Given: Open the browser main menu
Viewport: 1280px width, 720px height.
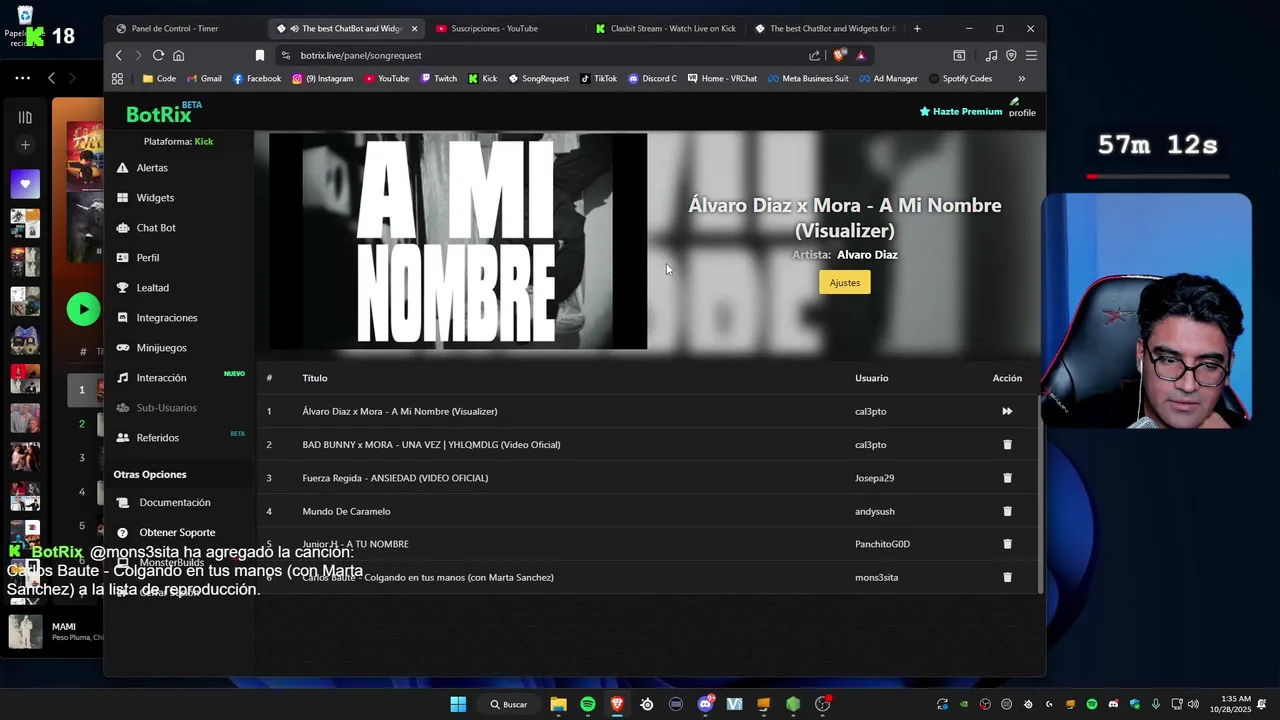Looking at the screenshot, I should pyautogui.click(x=1031, y=55).
